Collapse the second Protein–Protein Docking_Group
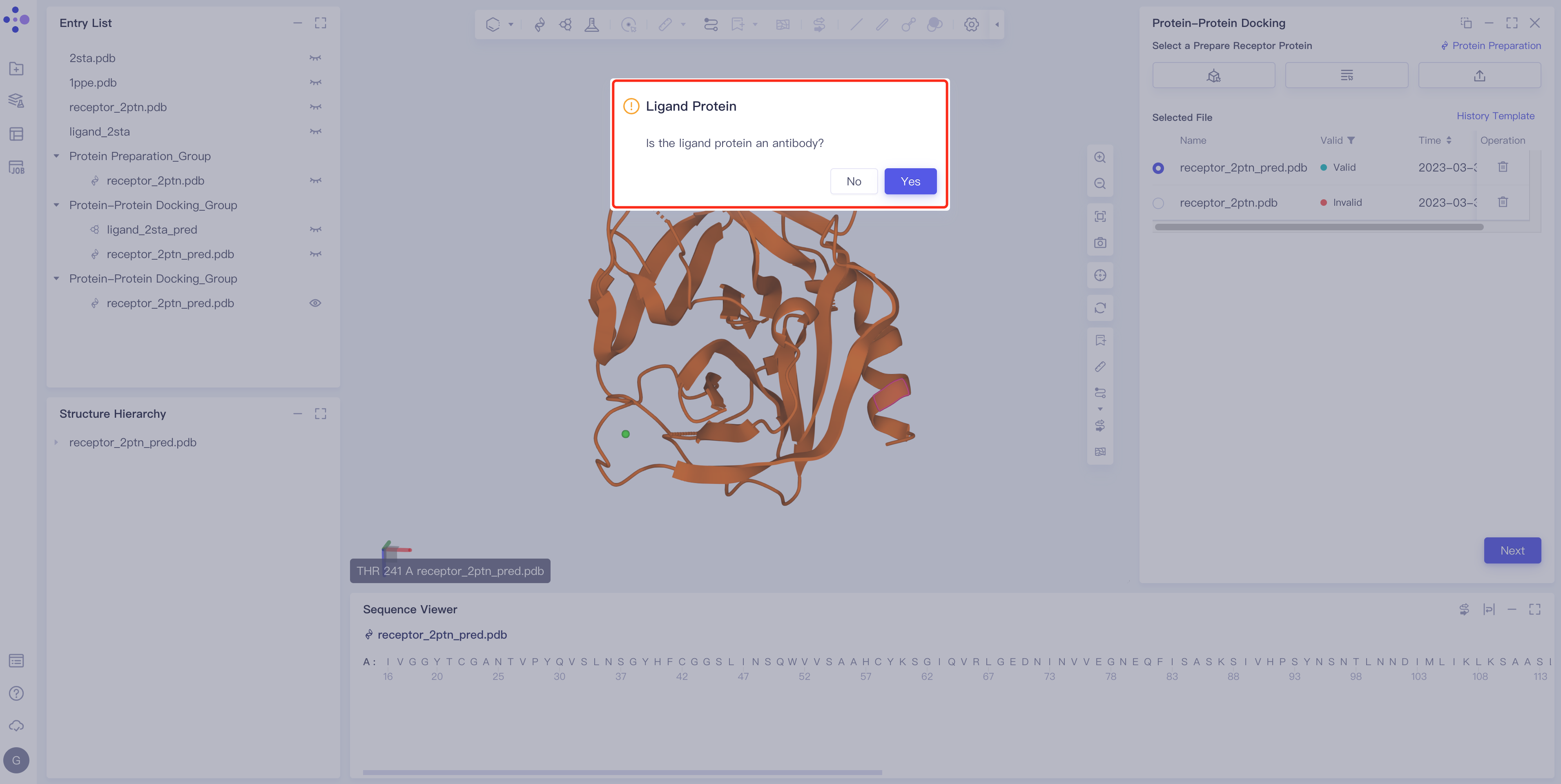 pos(56,279)
